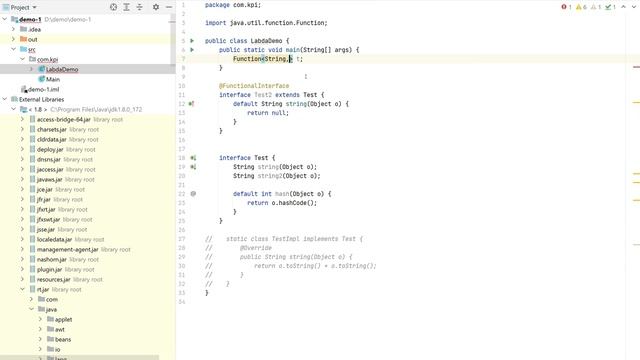Click @FunctionalInterface annotation in code
Viewport: 640px width, 360px height.
click(x=254, y=86)
